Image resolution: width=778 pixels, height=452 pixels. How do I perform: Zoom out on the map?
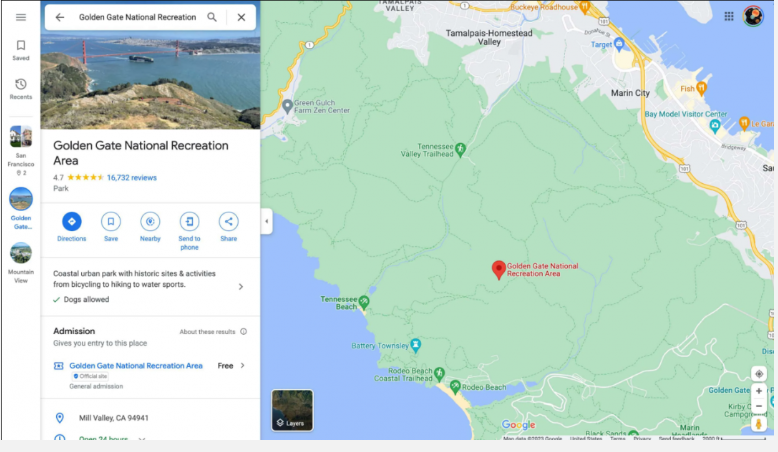point(759,406)
